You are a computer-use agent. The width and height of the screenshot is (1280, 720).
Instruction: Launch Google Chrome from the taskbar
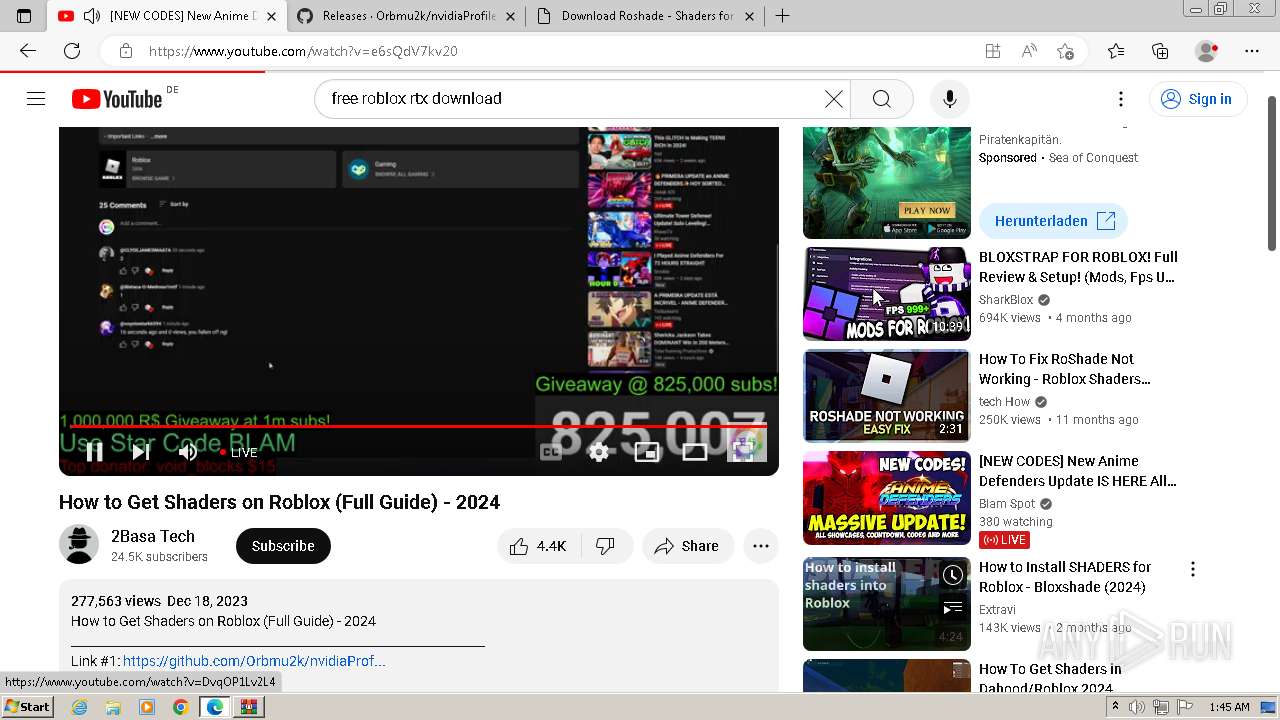pos(180,707)
